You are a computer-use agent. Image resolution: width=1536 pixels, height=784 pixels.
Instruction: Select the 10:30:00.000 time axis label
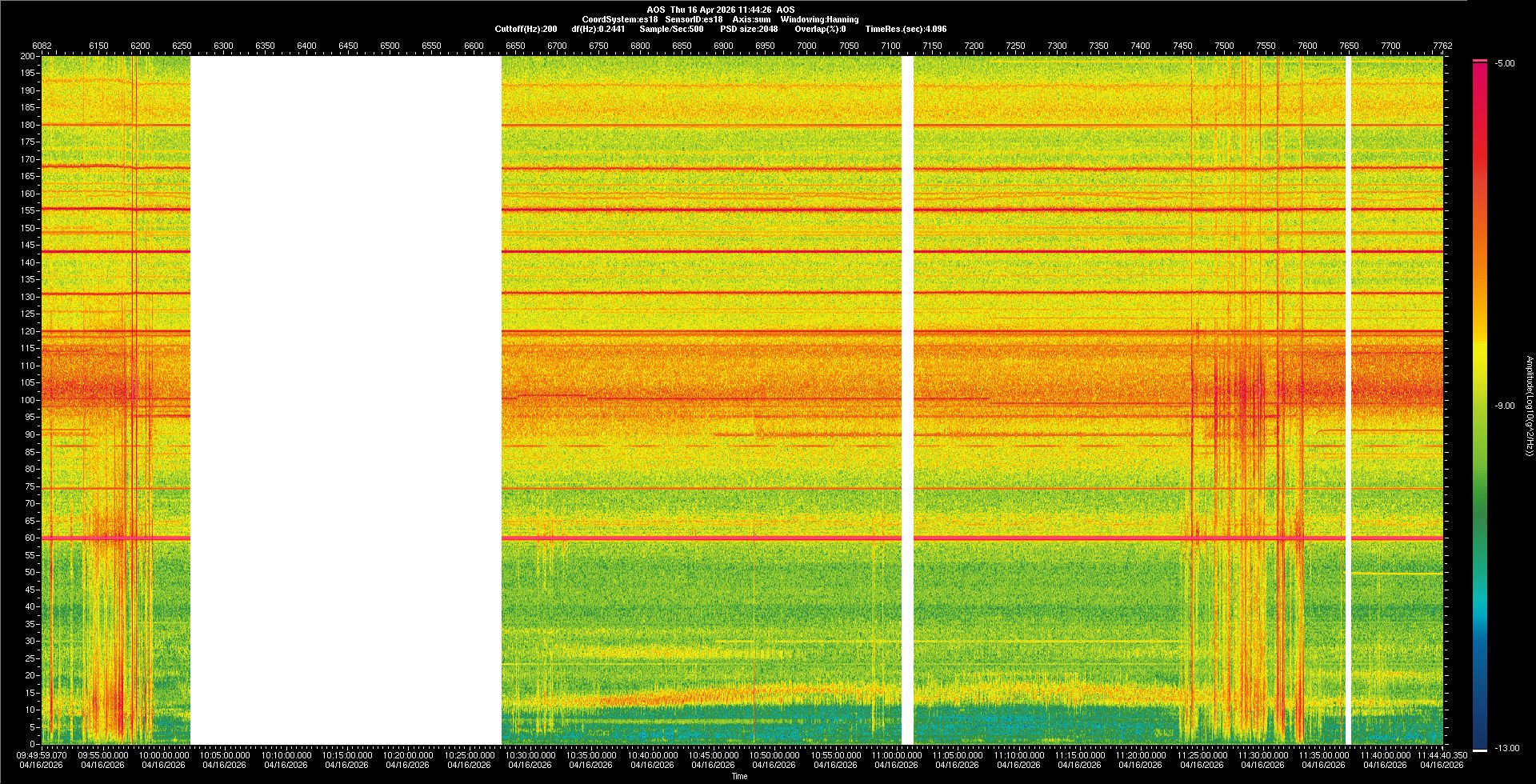pos(530,754)
